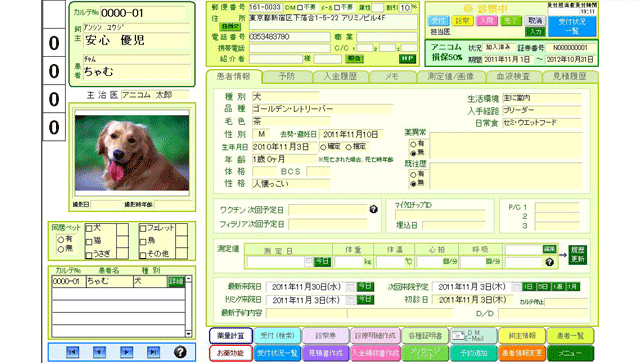Set next visit to 1週 later

tap(558, 287)
